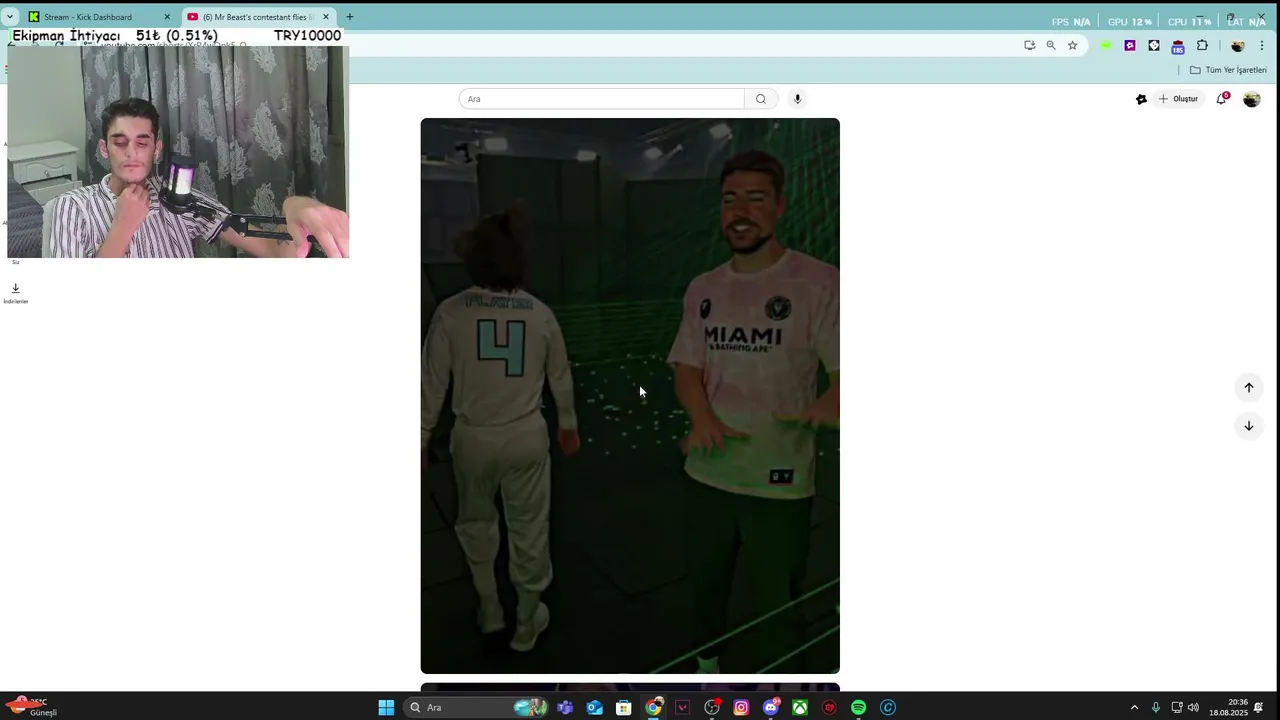
Task: Open Spotify from the taskbar
Action: click(858, 708)
